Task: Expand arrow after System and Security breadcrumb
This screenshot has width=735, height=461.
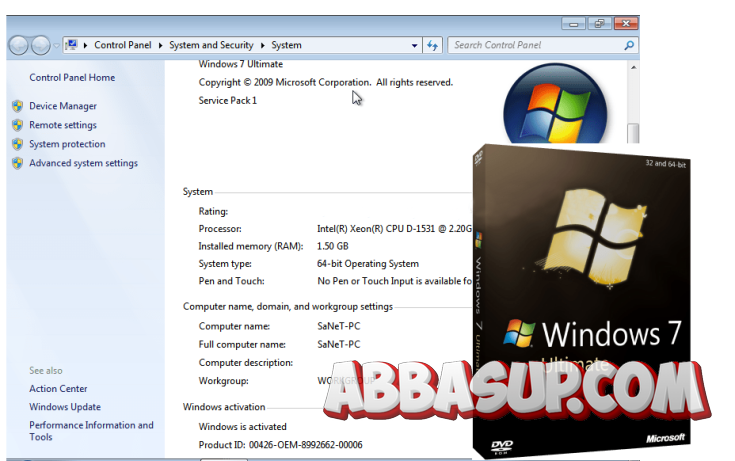Action: click(262, 45)
